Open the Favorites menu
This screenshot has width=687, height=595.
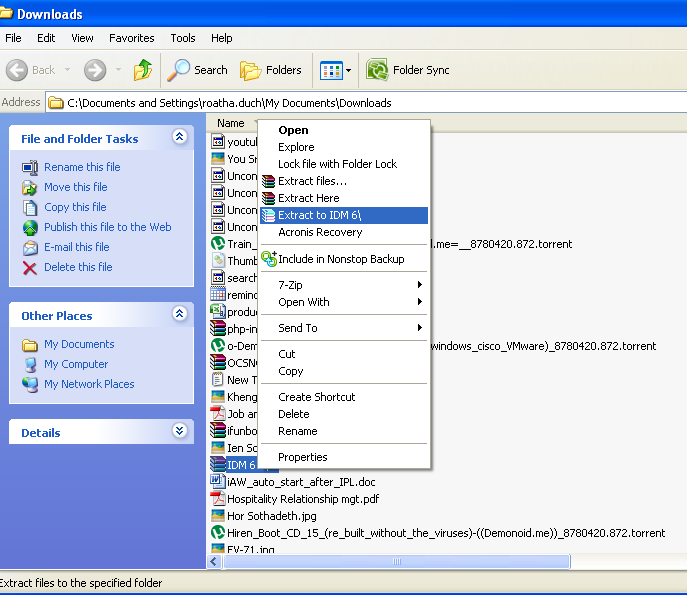(131, 38)
